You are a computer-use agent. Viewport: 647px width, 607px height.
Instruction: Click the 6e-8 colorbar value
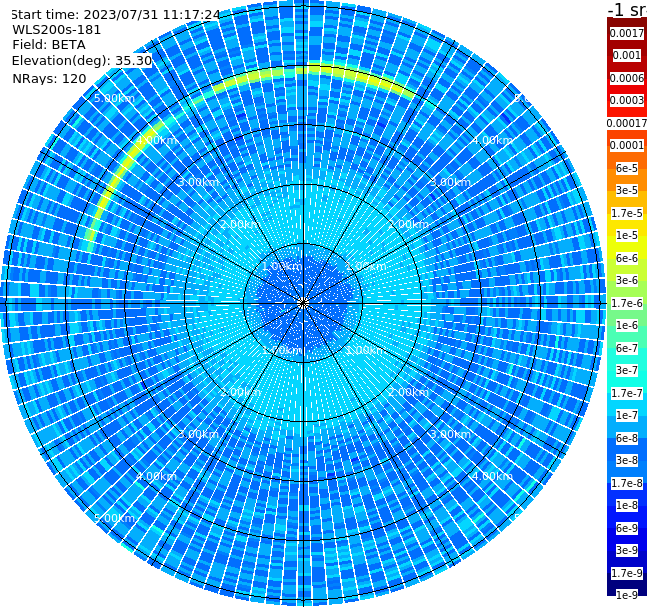tap(627, 438)
